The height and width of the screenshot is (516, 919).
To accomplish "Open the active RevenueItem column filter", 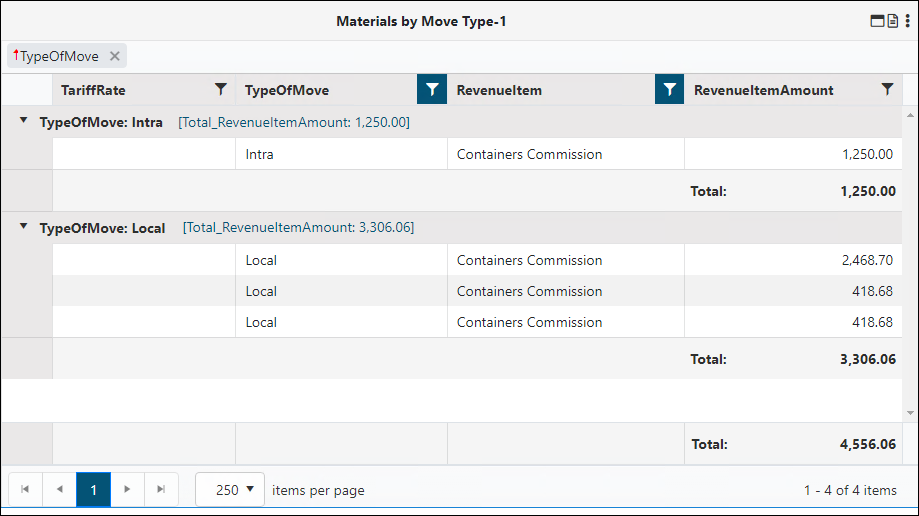I will [x=669, y=90].
